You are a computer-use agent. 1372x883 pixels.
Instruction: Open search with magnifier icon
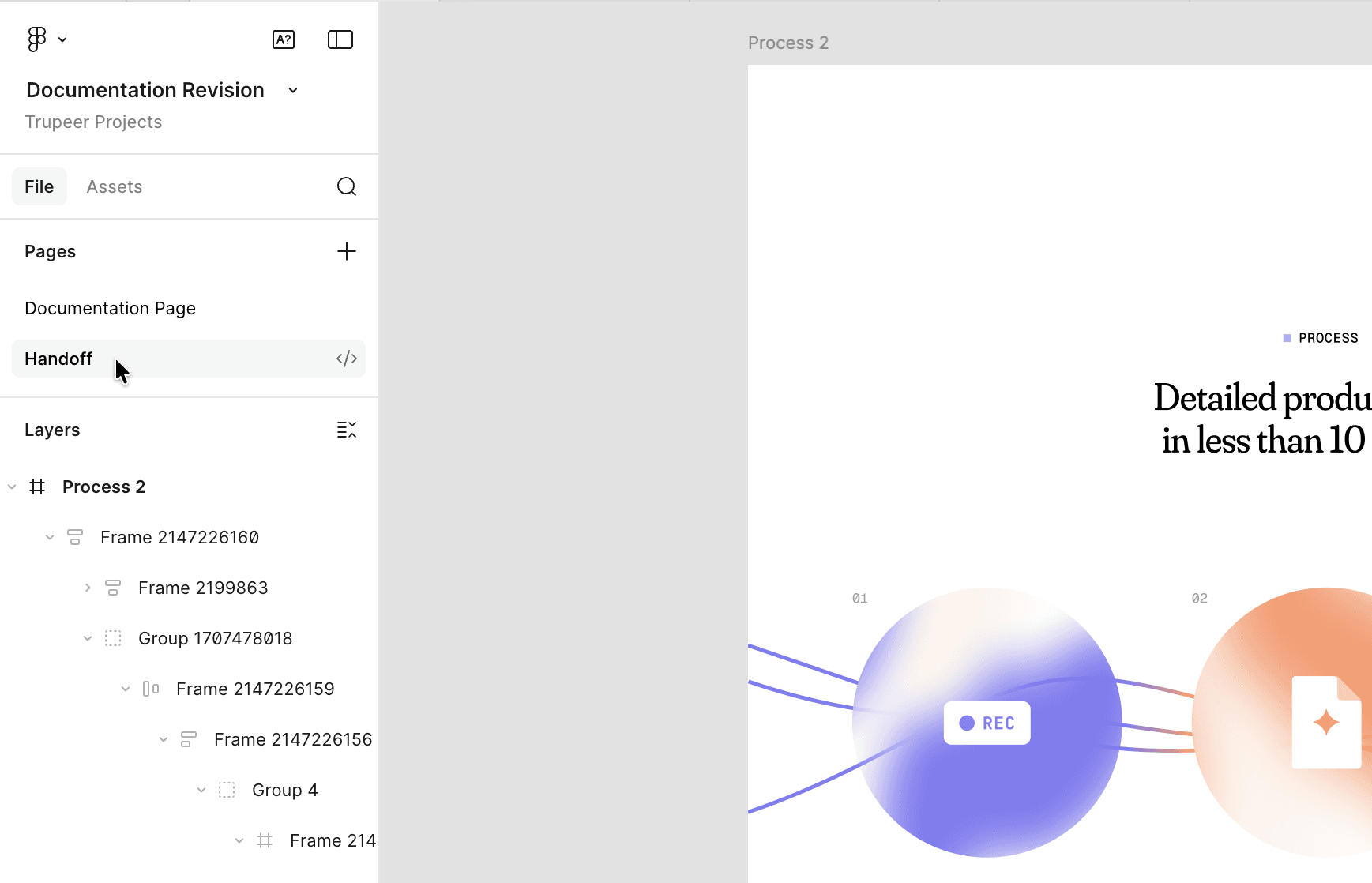click(347, 186)
